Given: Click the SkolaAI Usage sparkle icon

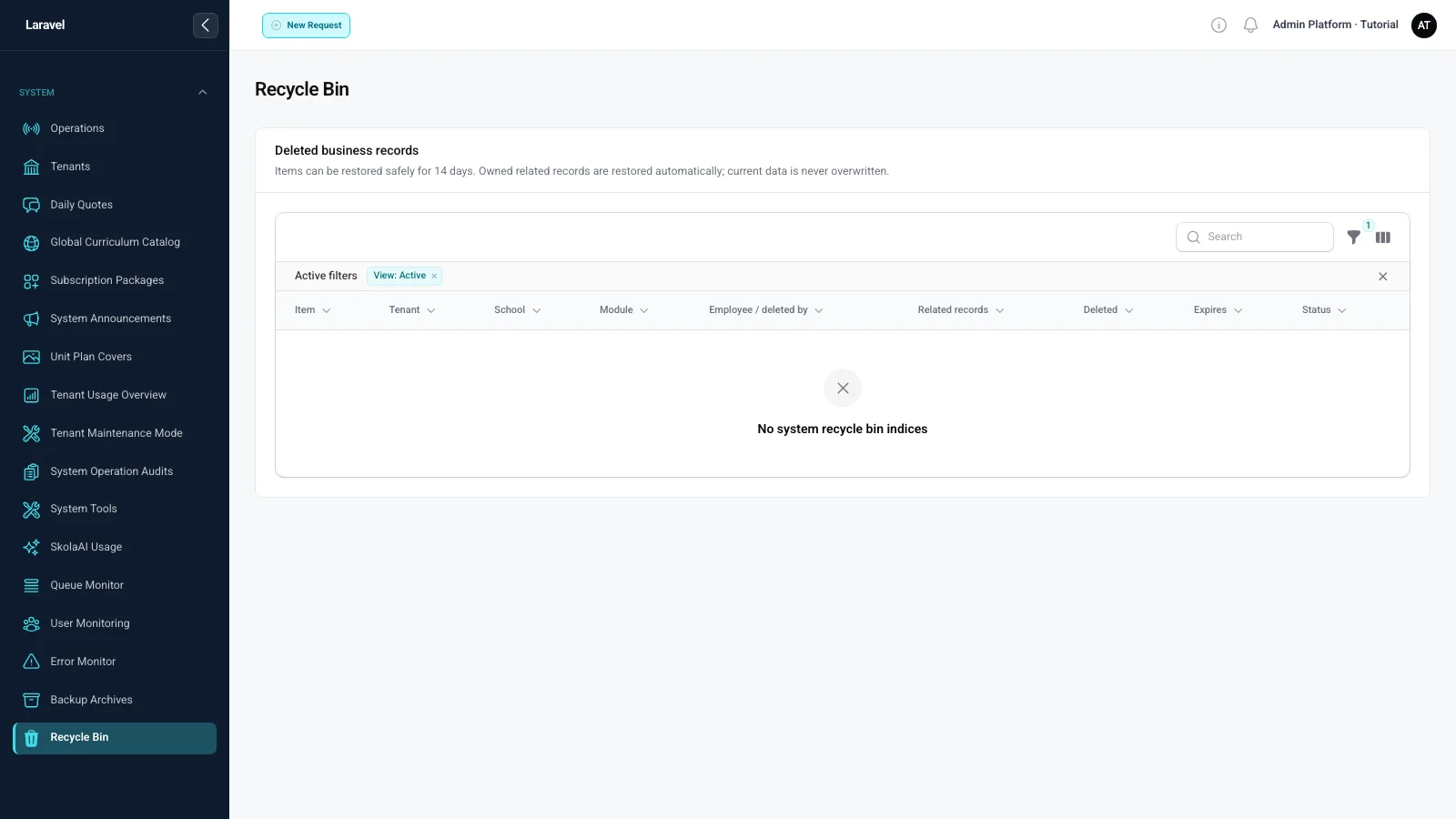Looking at the screenshot, I should [32, 548].
